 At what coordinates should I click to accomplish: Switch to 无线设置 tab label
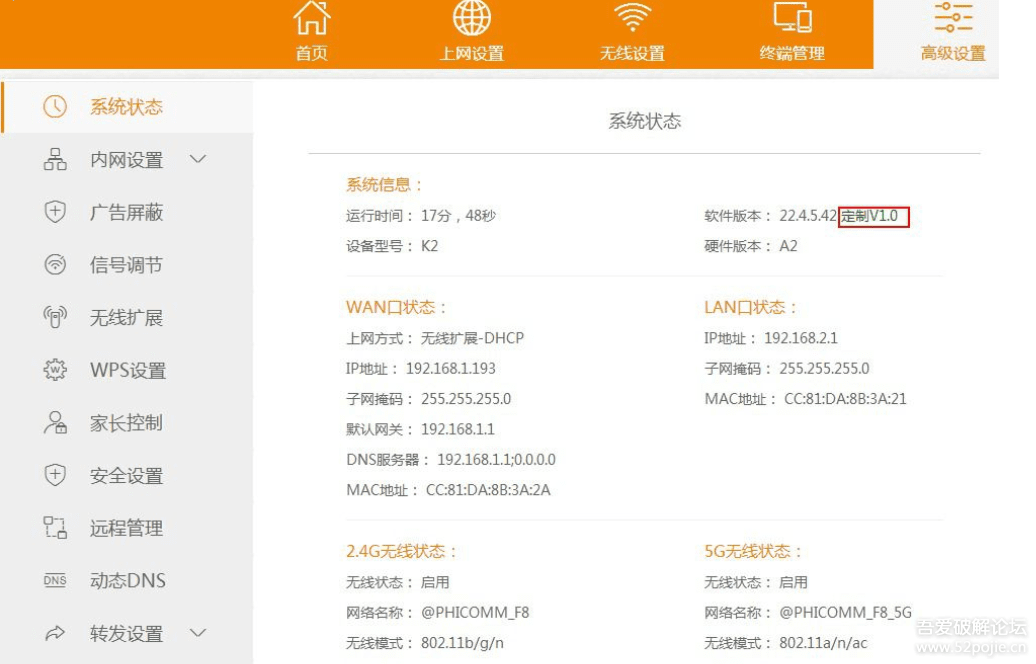[x=632, y=54]
